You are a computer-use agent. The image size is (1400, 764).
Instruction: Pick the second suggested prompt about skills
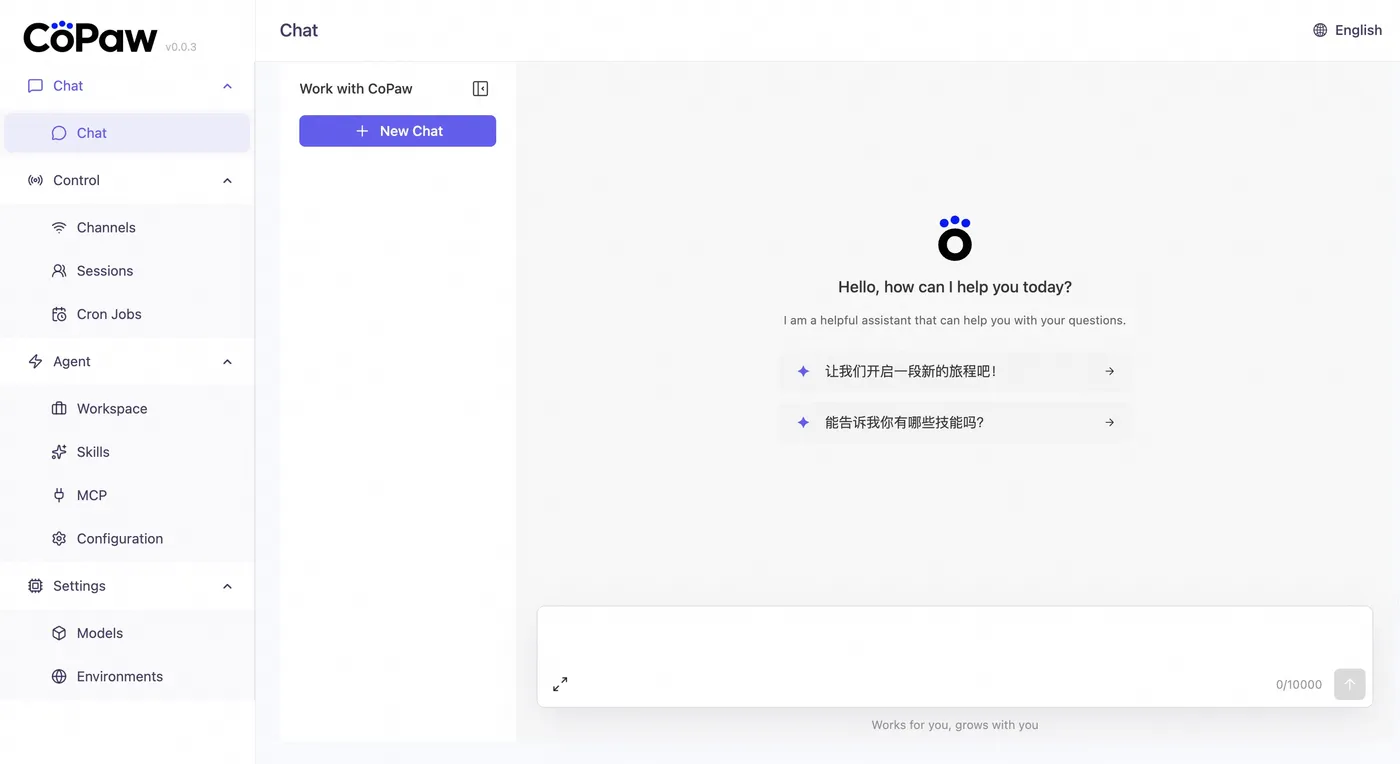pos(955,423)
